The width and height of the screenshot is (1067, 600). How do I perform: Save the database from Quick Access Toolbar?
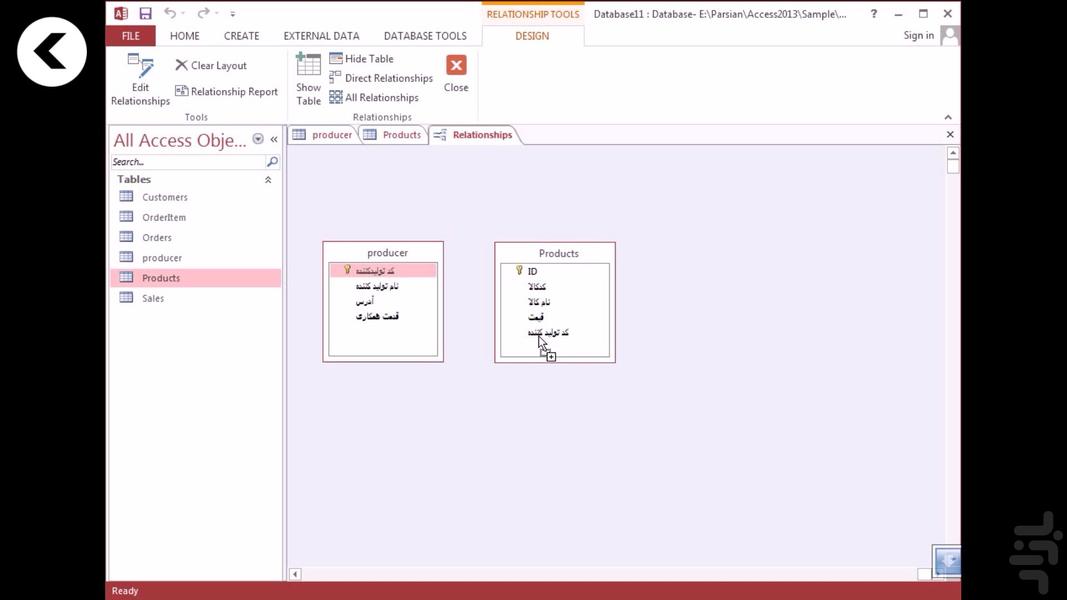[x=145, y=12]
